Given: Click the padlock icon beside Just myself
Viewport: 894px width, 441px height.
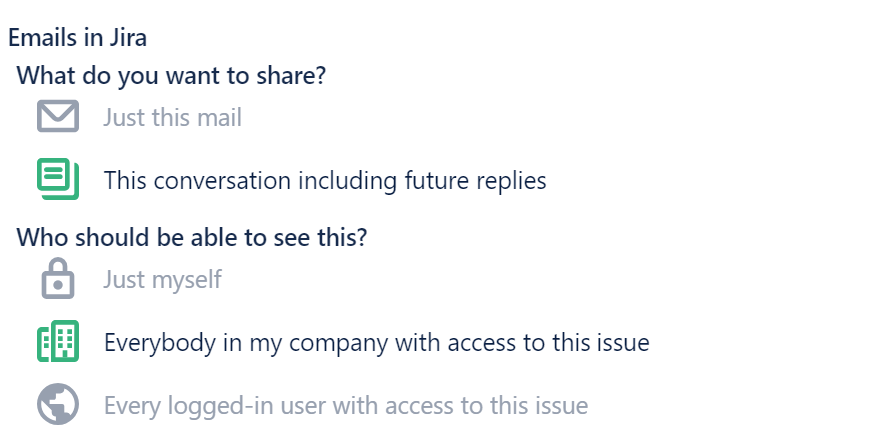Looking at the screenshot, I should [58, 278].
